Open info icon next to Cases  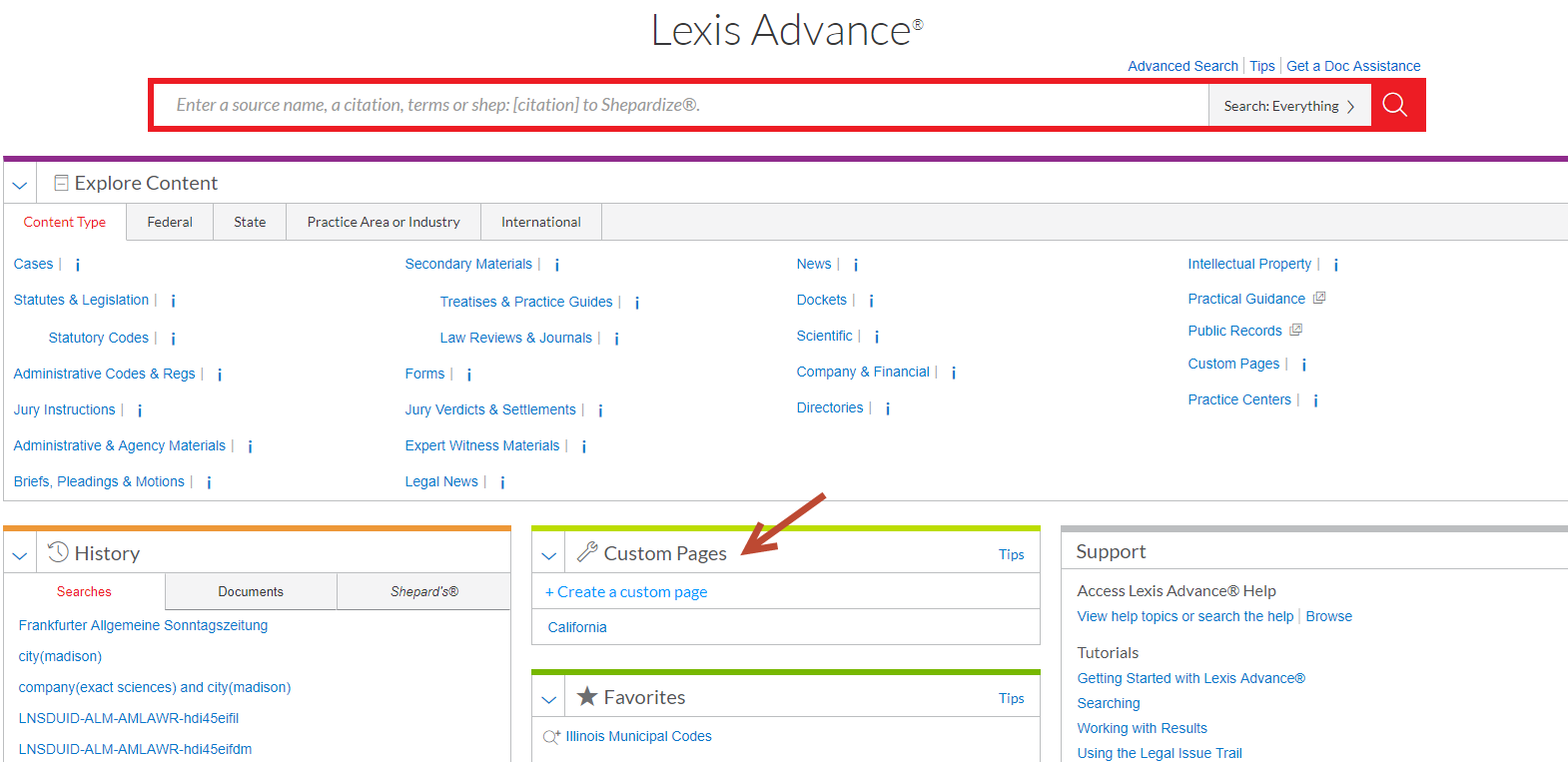click(78, 265)
